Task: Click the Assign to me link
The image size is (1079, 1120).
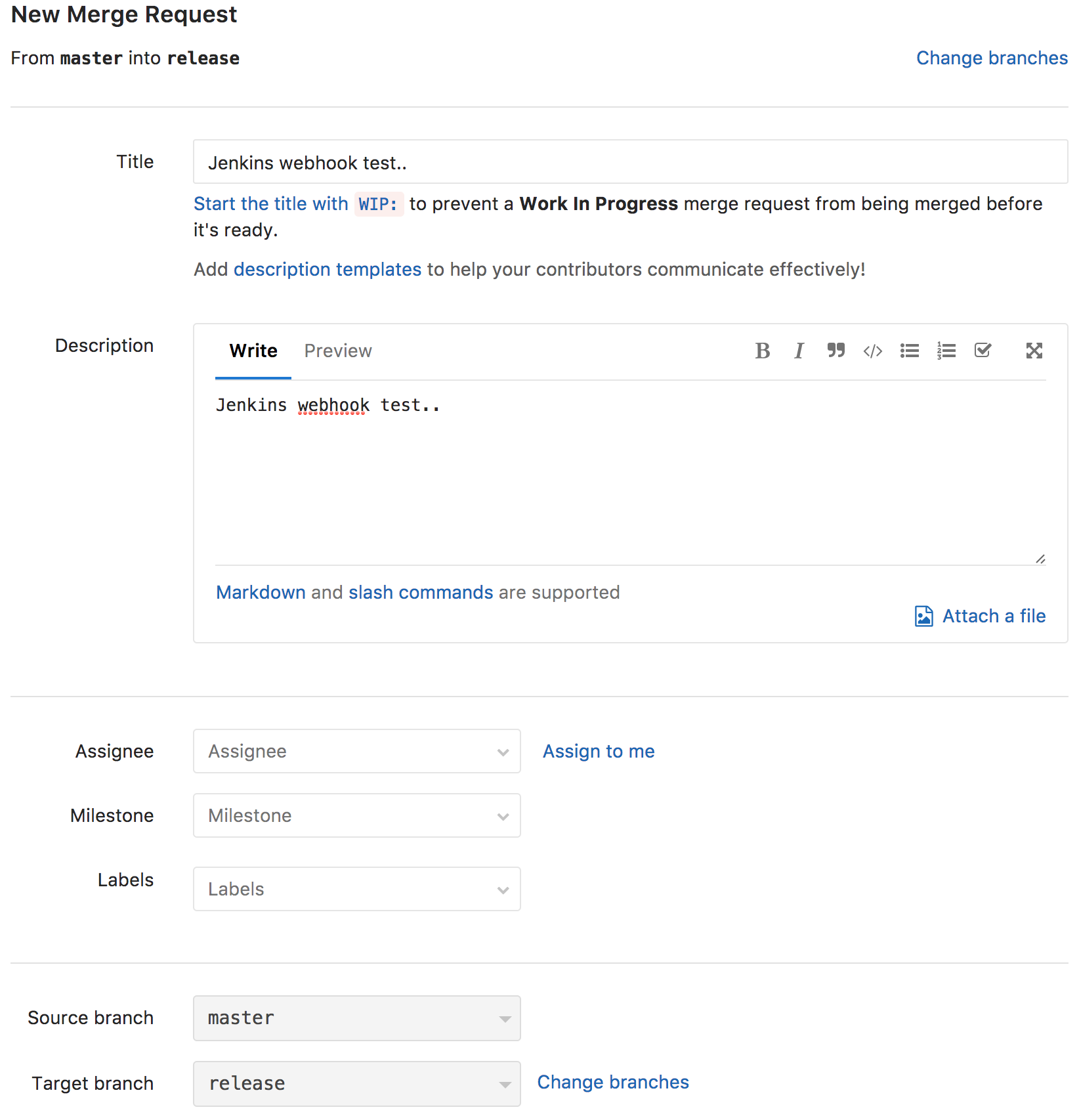Action: pyautogui.click(x=599, y=751)
